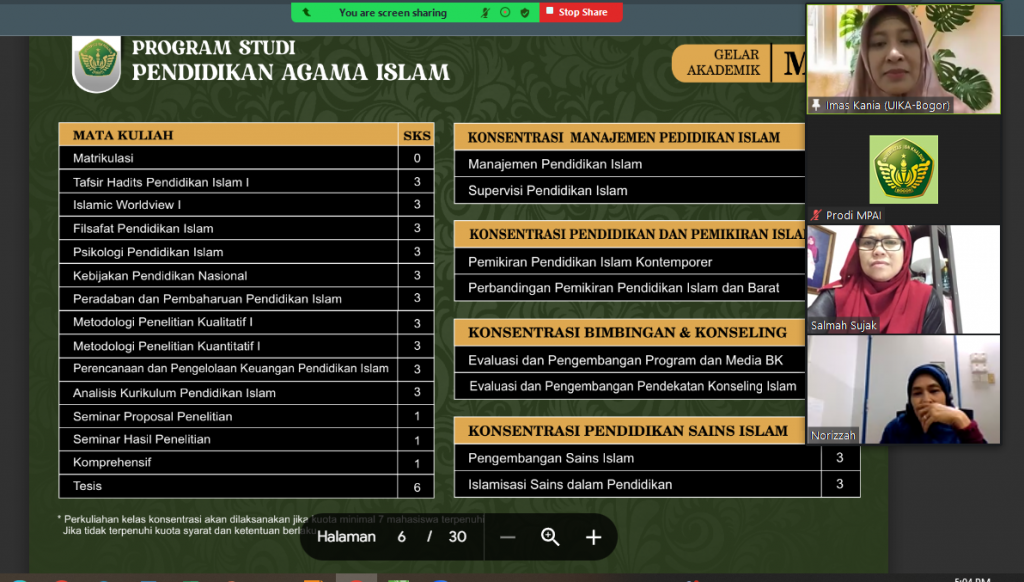Select Peradaban dan Pembaharuan Pendidikan Islam row
The width and height of the screenshot is (1024, 582).
click(246, 299)
